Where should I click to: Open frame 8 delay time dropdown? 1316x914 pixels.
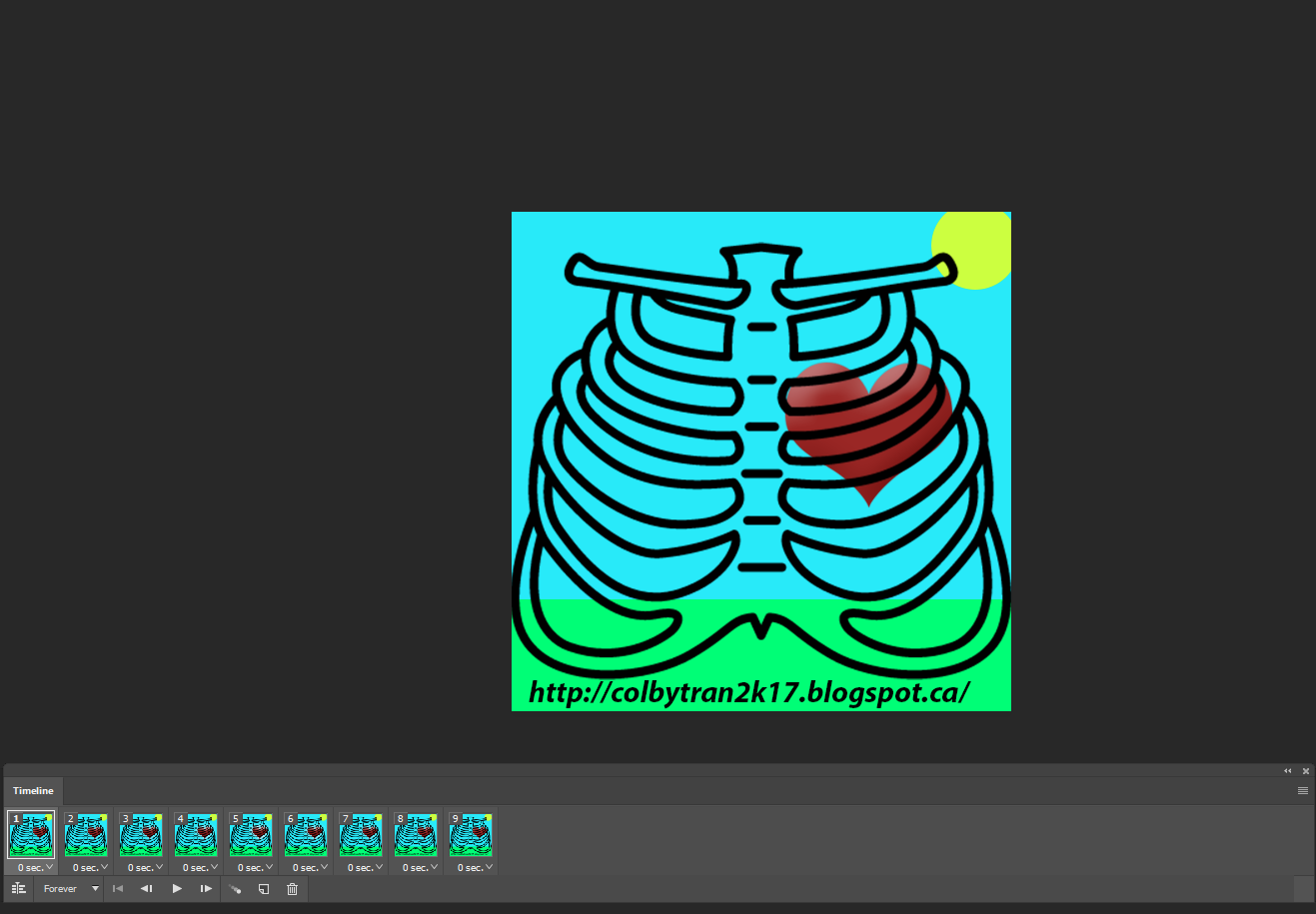421,867
